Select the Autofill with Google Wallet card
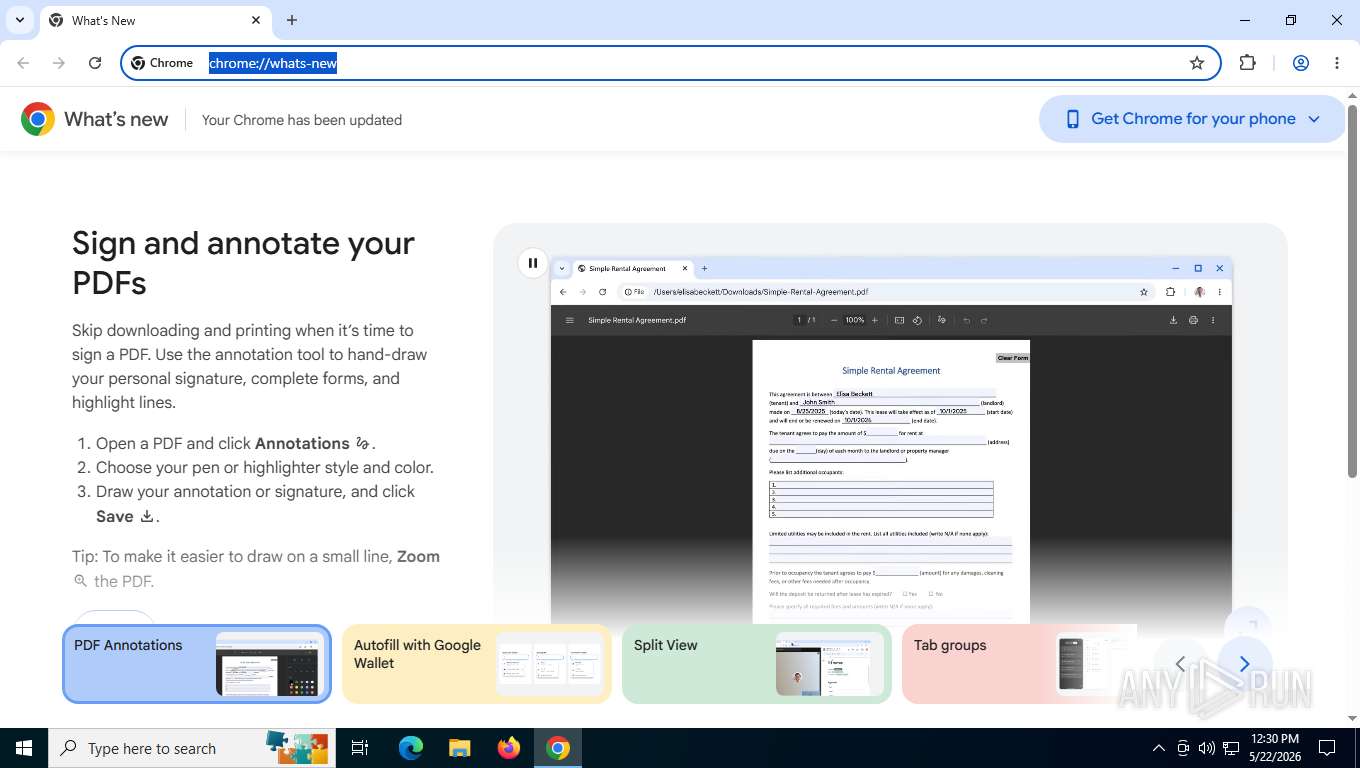Image resolution: width=1360 pixels, height=768 pixels. click(477, 664)
